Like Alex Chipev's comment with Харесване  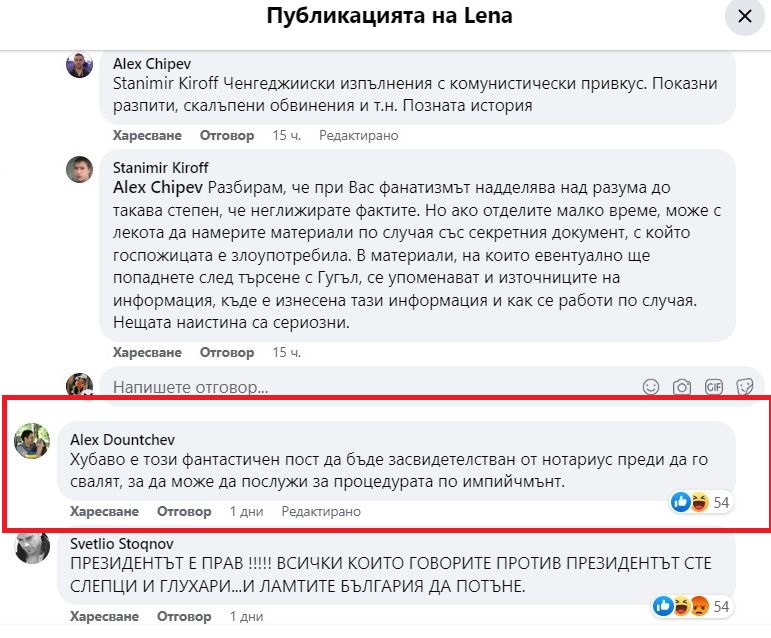147,135
